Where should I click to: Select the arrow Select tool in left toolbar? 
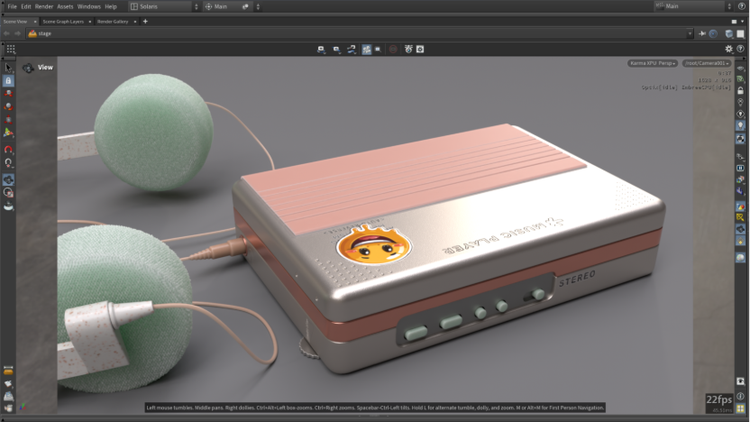8,67
